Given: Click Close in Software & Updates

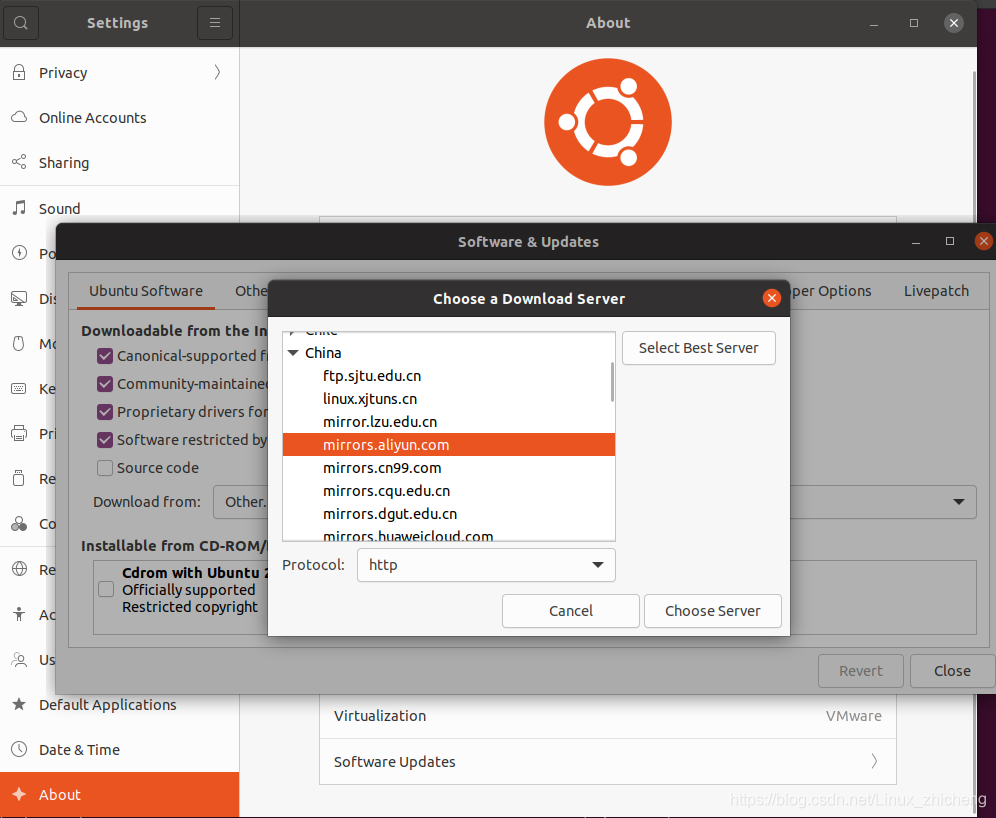Looking at the screenshot, I should [x=952, y=671].
